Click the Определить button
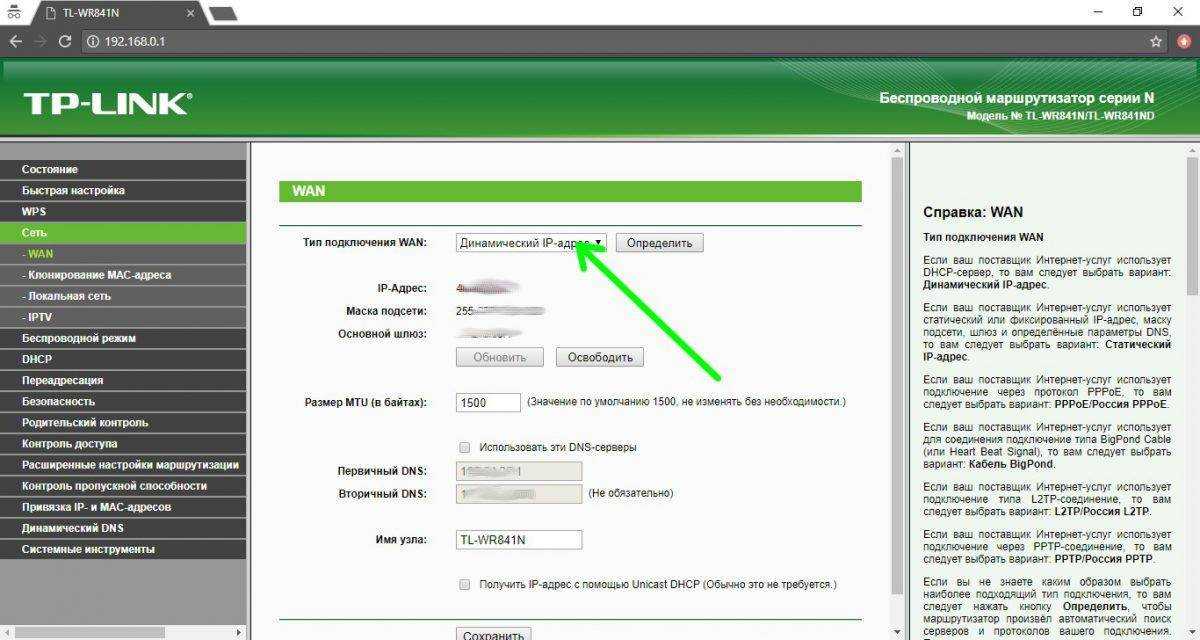This screenshot has height=640, width=1200. pos(659,243)
